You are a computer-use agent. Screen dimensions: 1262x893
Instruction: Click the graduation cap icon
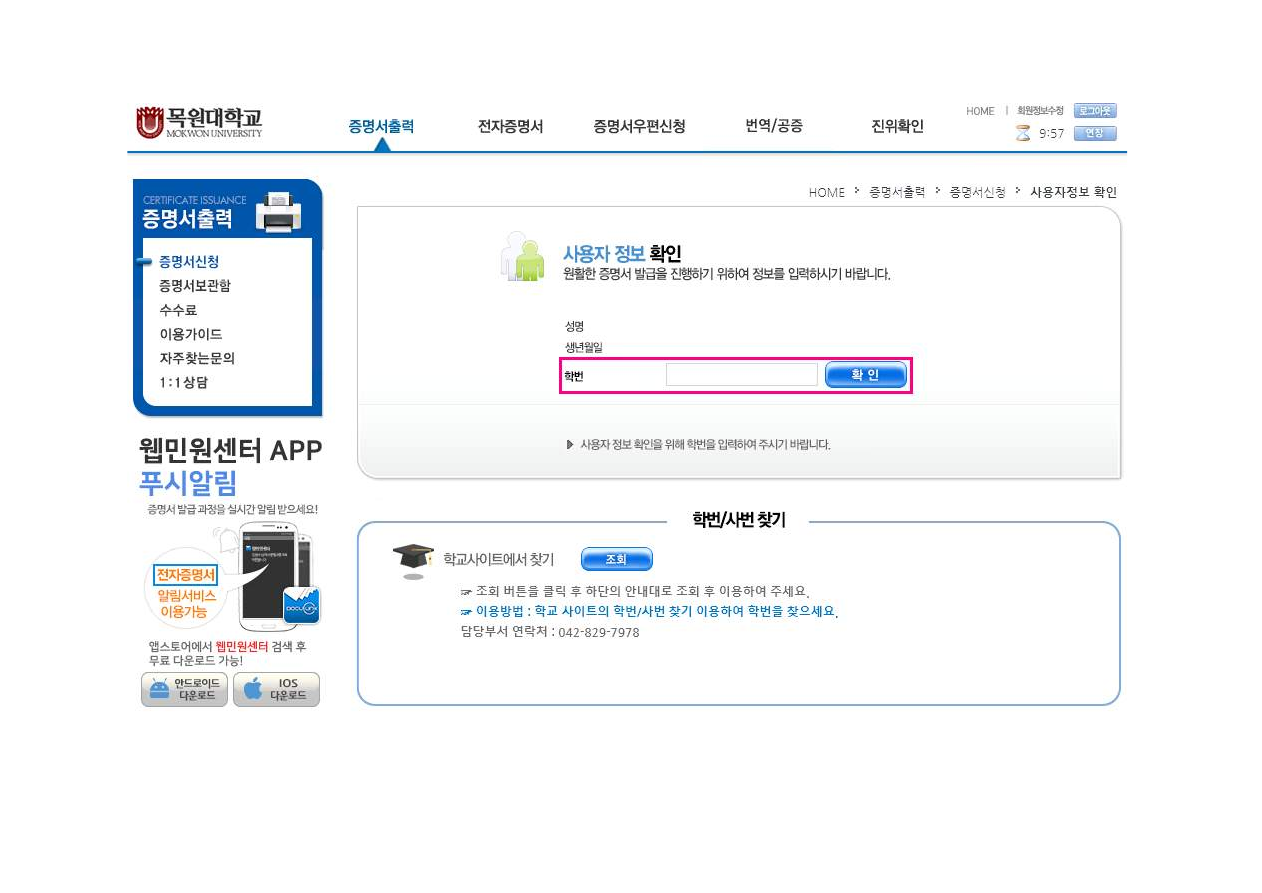[413, 561]
